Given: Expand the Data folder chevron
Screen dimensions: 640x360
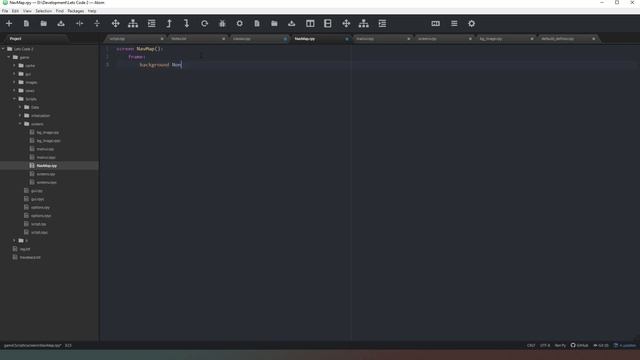Looking at the screenshot, I should point(20,107).
